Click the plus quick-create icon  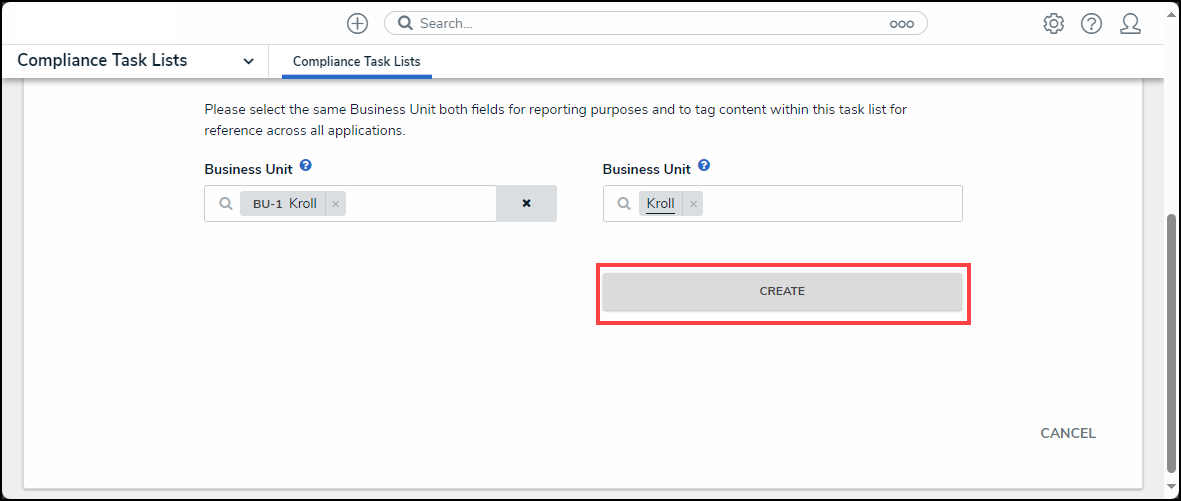[357, 23]
